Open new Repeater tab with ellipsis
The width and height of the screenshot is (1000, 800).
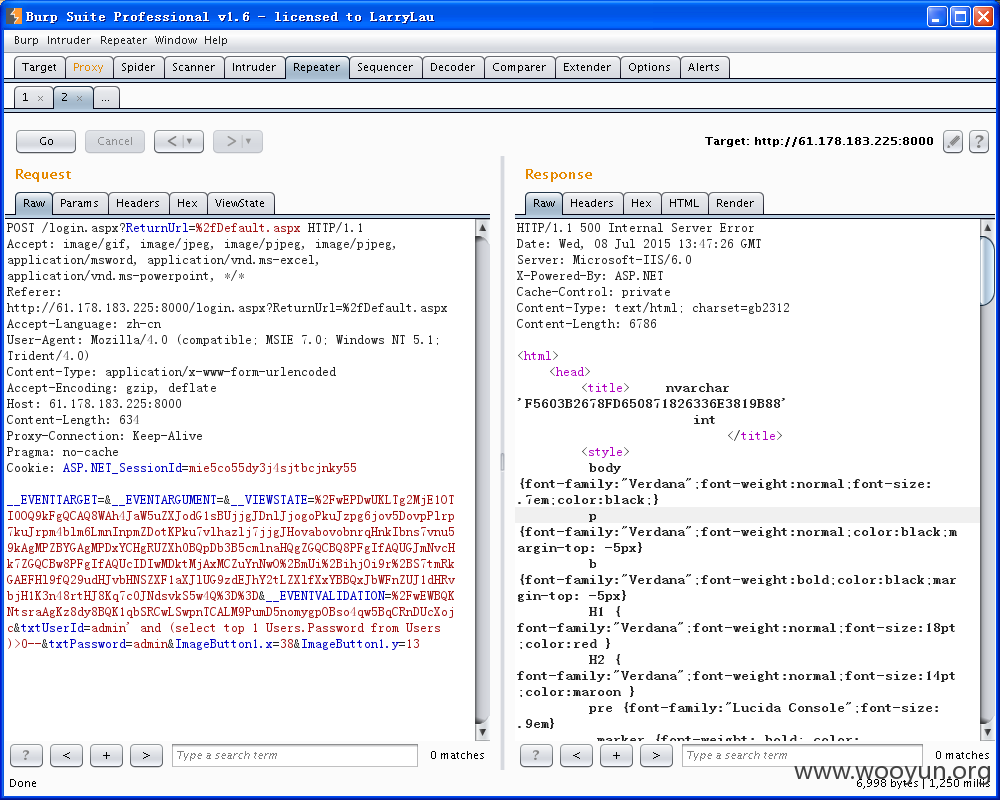pos(106,98)
